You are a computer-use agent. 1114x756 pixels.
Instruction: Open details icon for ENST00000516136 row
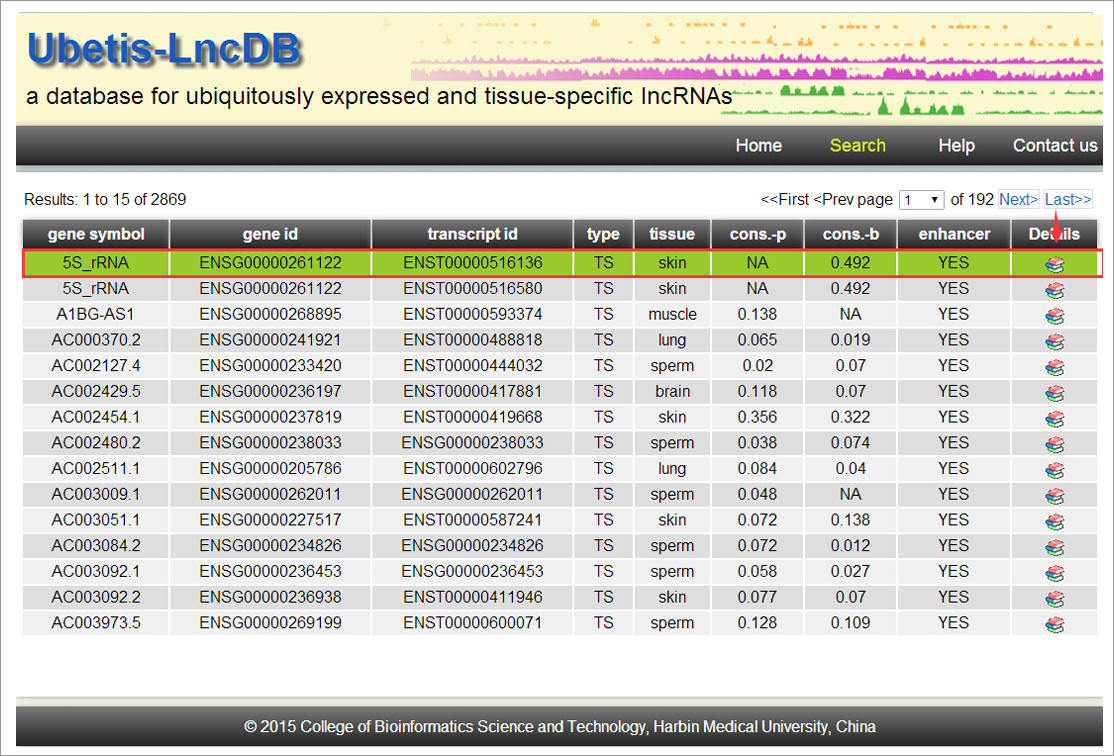tap(1054, 264)
